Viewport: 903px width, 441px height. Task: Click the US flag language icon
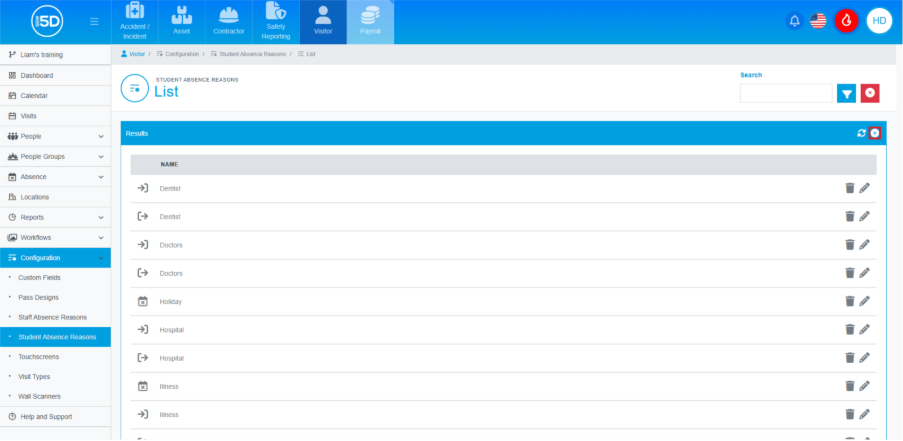pos(818,21)
